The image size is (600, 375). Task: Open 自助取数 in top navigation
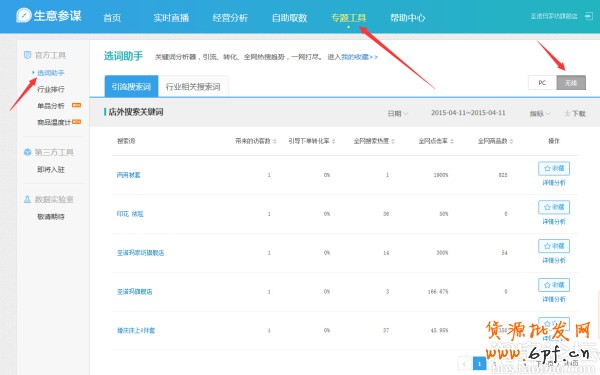point(289,18)
